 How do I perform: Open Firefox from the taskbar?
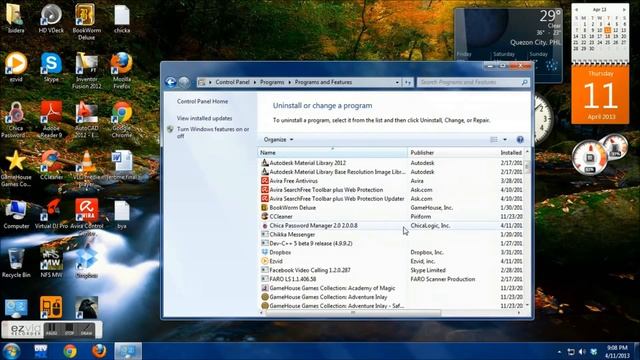click(99, 351)
